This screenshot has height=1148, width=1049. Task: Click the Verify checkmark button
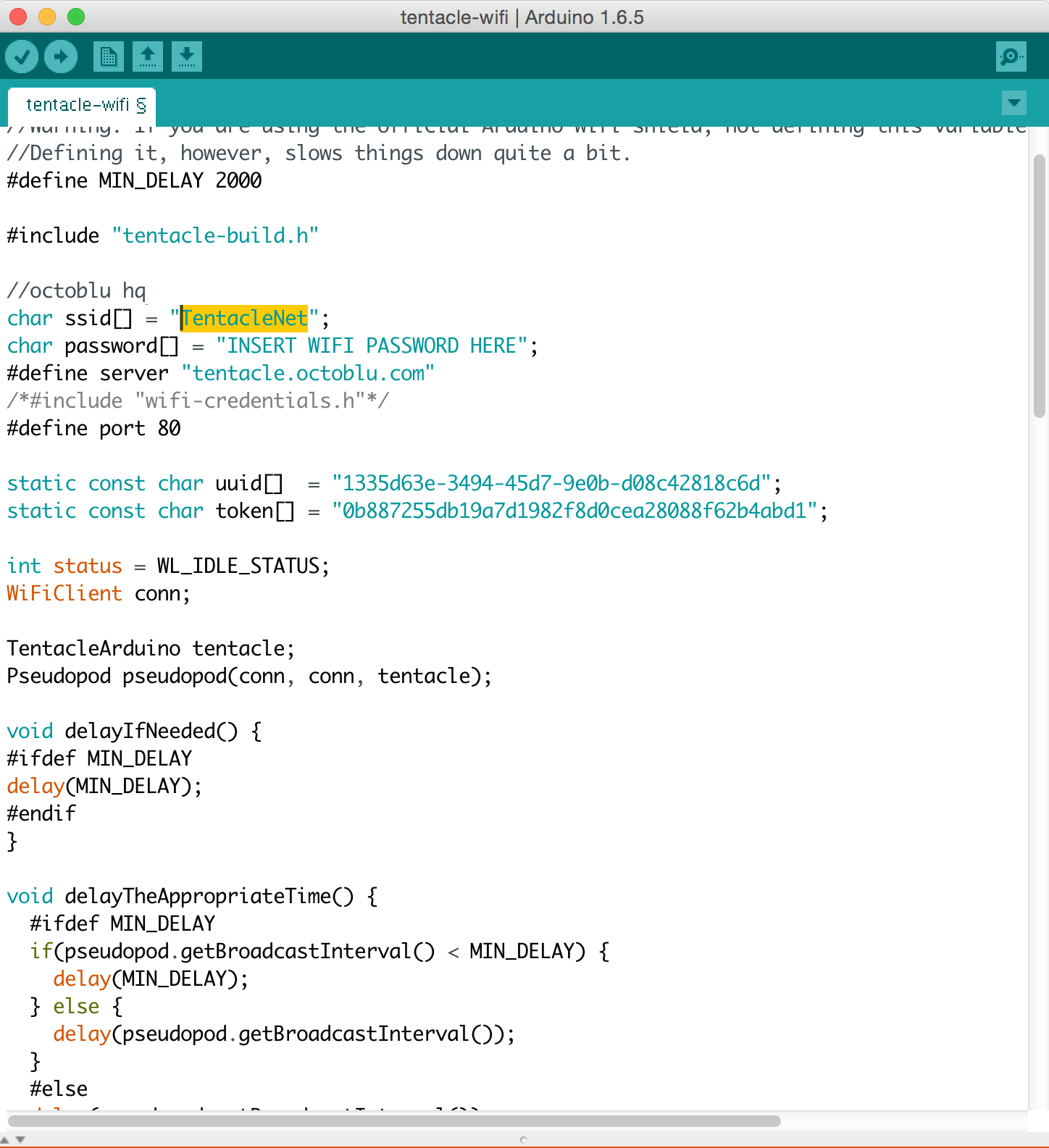coord(22,56)
